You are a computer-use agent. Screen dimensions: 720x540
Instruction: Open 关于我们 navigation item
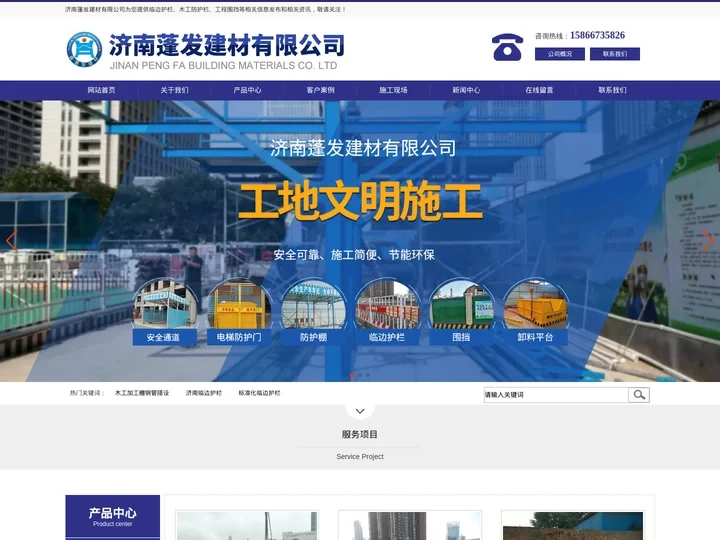[174, 90]
